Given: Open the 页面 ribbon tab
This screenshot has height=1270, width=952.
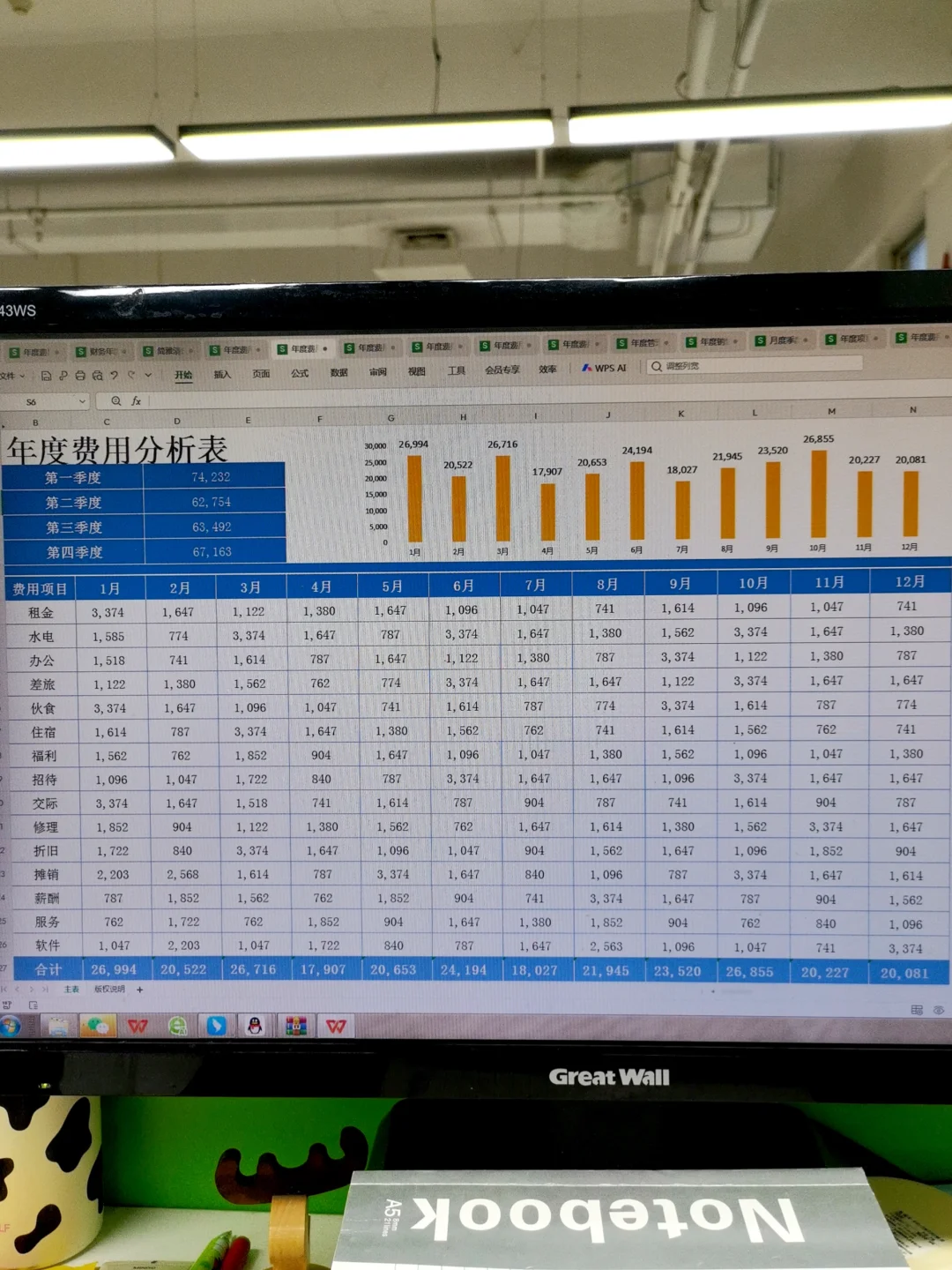Looking at the screenshot, I should click(261, 374).
